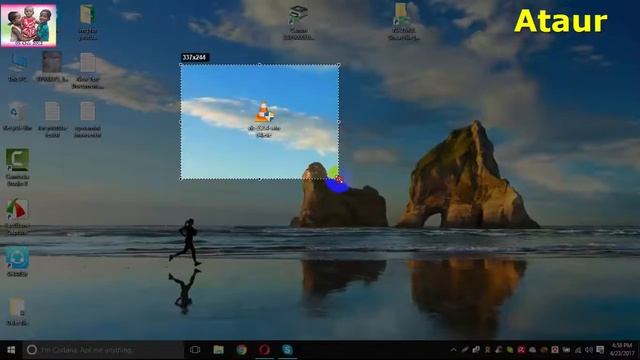Open the network status tray icon
This screenshot has height=360, width=640.
(578, 350)
